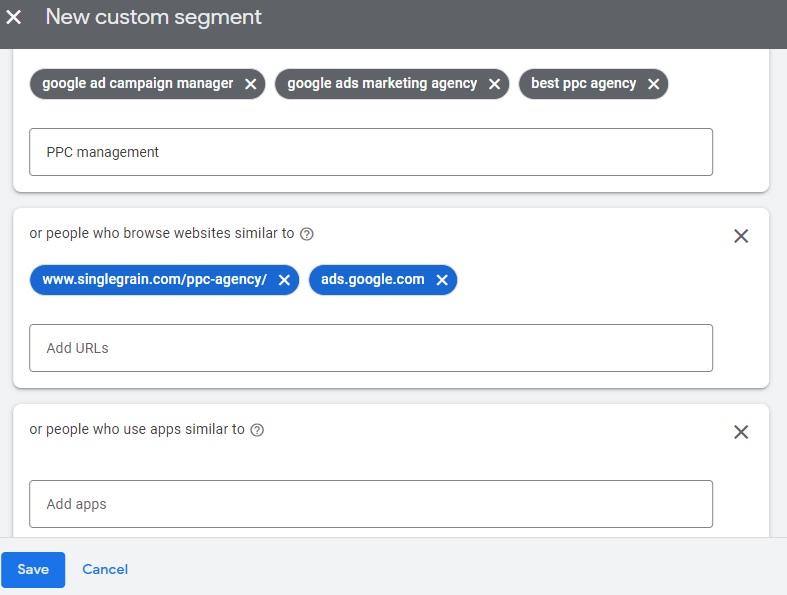Focus the Add apps input field

tap(370, 504)
